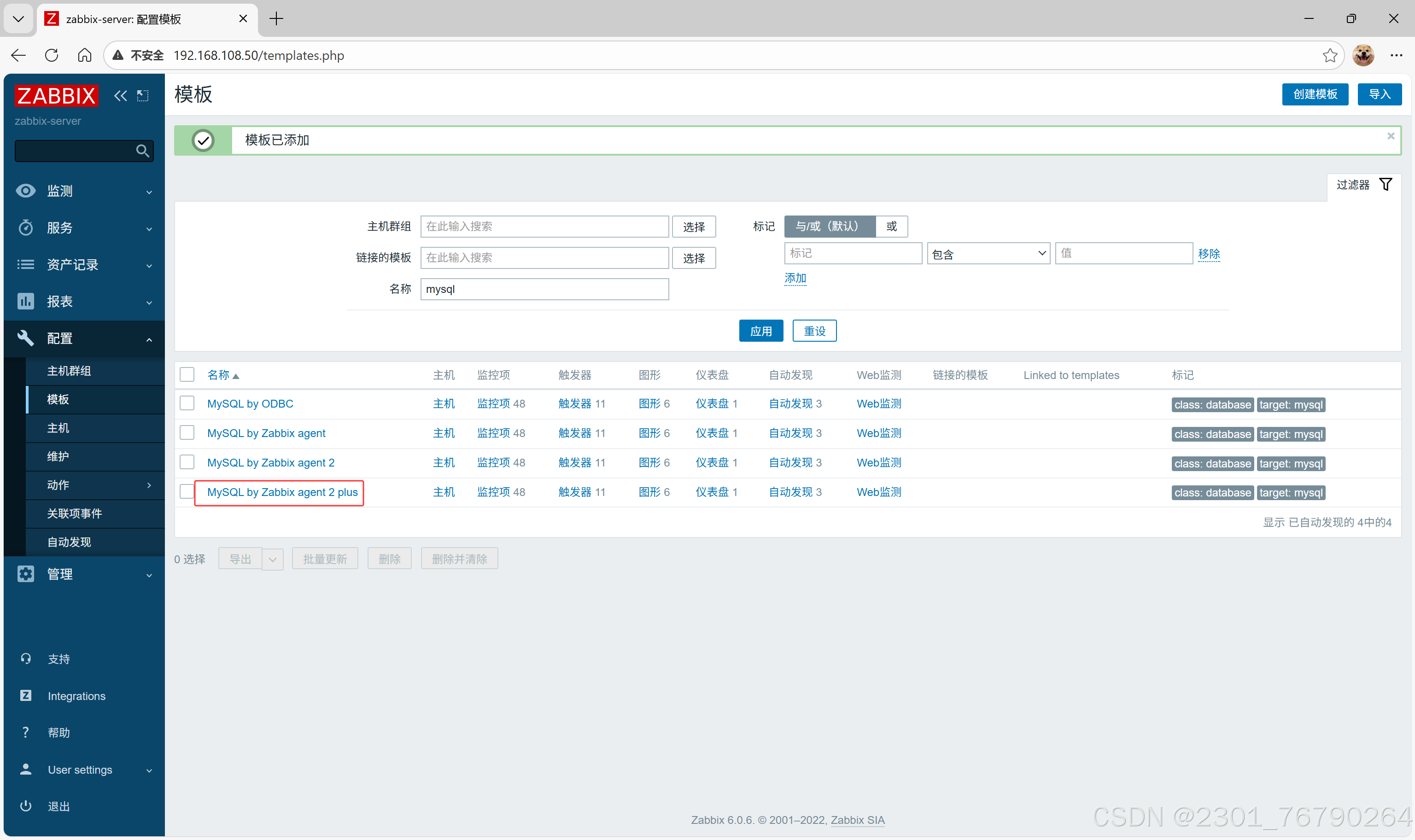Click the filter funnel icon

coord(1385,185)
